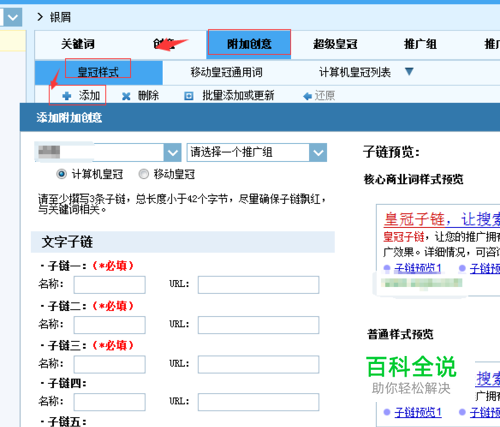Focus the 子链四 URL field
This screenshot has width=500, height=427.
click(258, 402)
